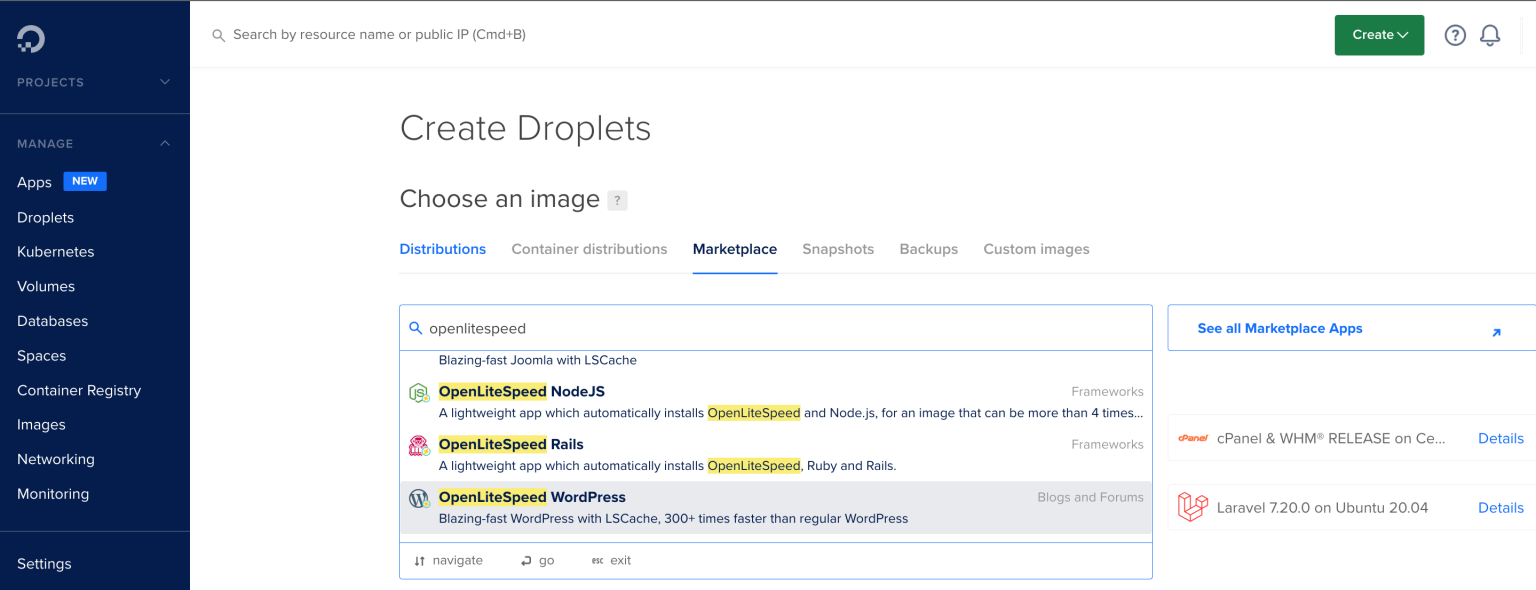Click the NEW badge beside Apps
Viewport: 1536px width, 590px height.
85,181
